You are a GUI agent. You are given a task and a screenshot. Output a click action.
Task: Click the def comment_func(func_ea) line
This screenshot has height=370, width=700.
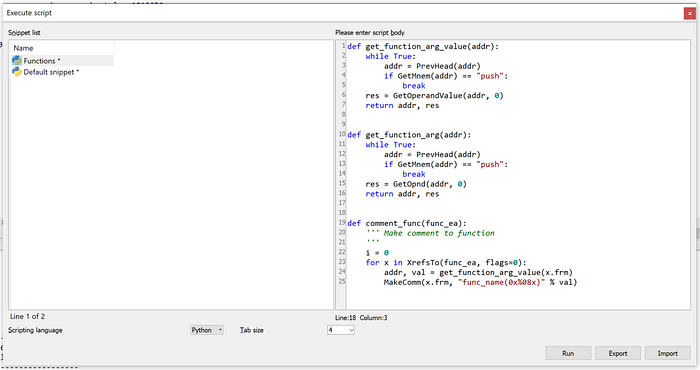tap(407, 223)
